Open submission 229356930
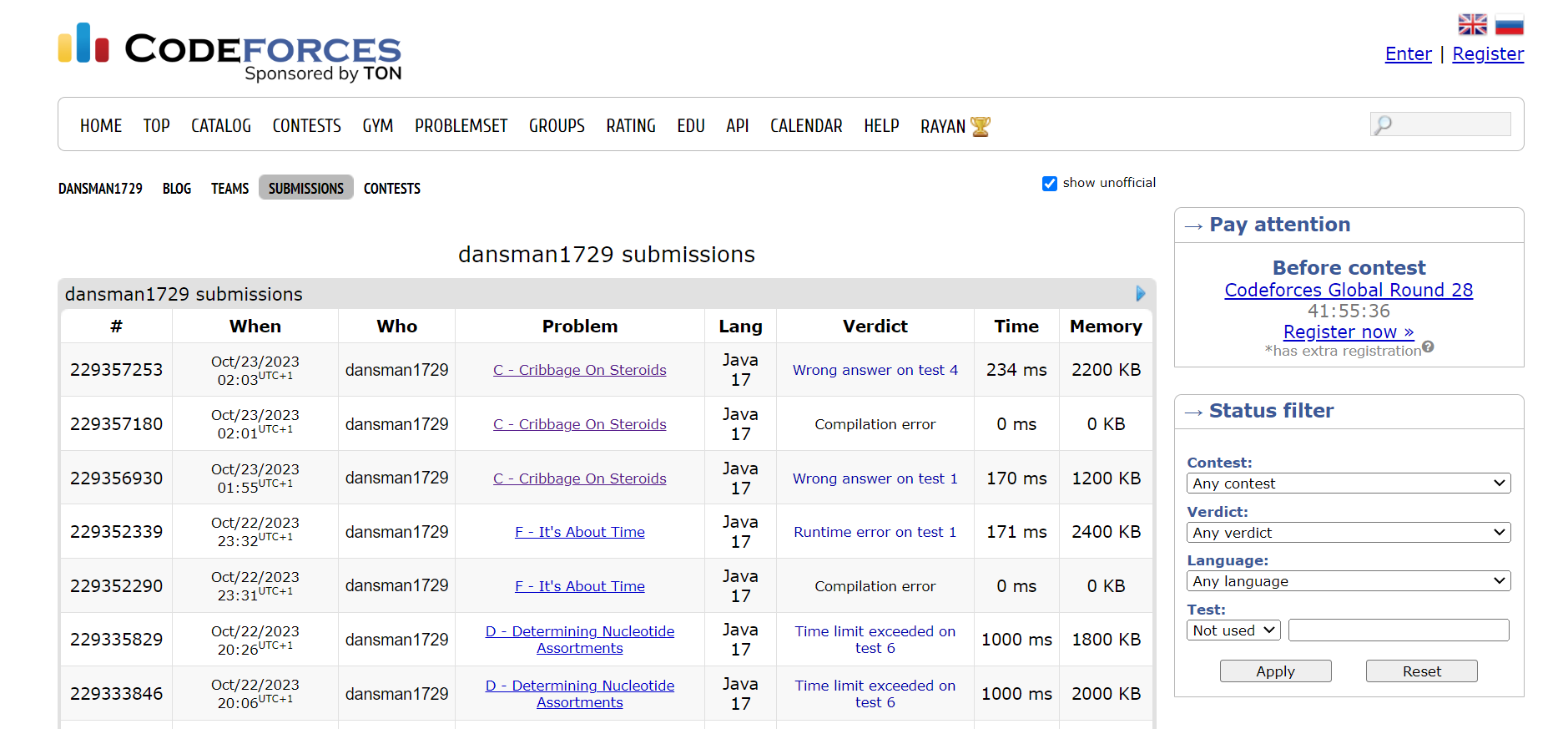 (x=117, y=478)
